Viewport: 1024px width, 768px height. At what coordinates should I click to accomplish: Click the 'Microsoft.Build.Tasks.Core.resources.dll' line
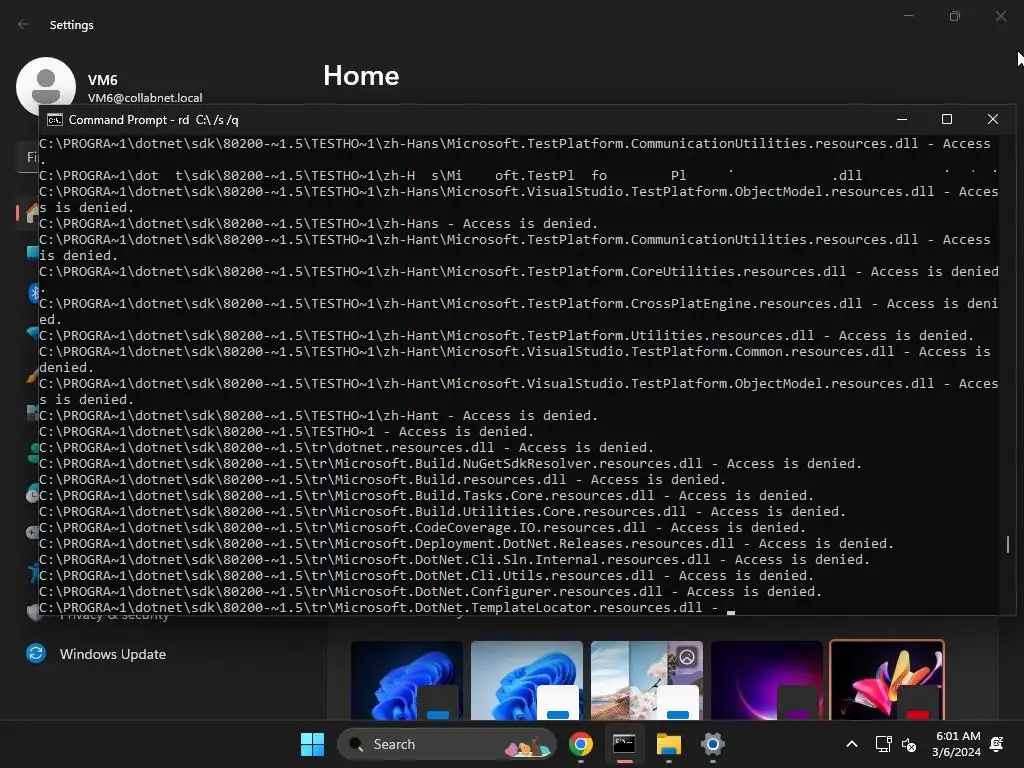tap(426, 496)
